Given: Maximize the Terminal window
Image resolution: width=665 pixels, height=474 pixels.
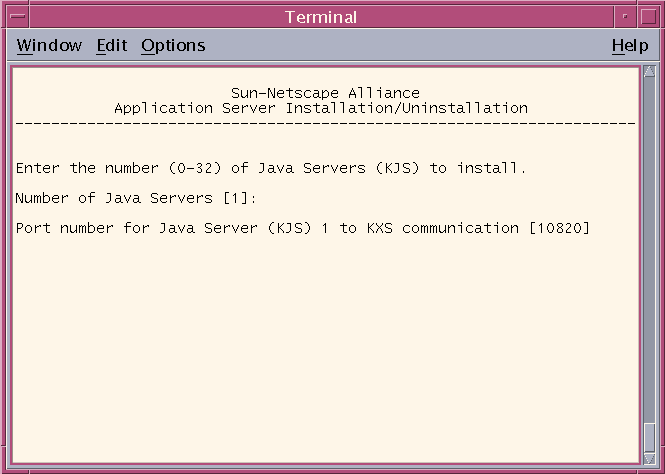Looking at the screenshot, I should click(648, 17).
